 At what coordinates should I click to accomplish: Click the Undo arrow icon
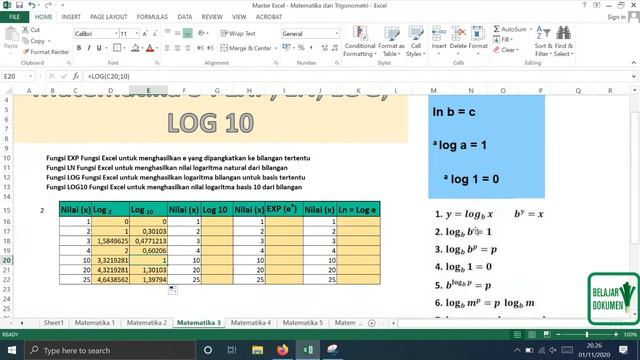click(32, 5)
